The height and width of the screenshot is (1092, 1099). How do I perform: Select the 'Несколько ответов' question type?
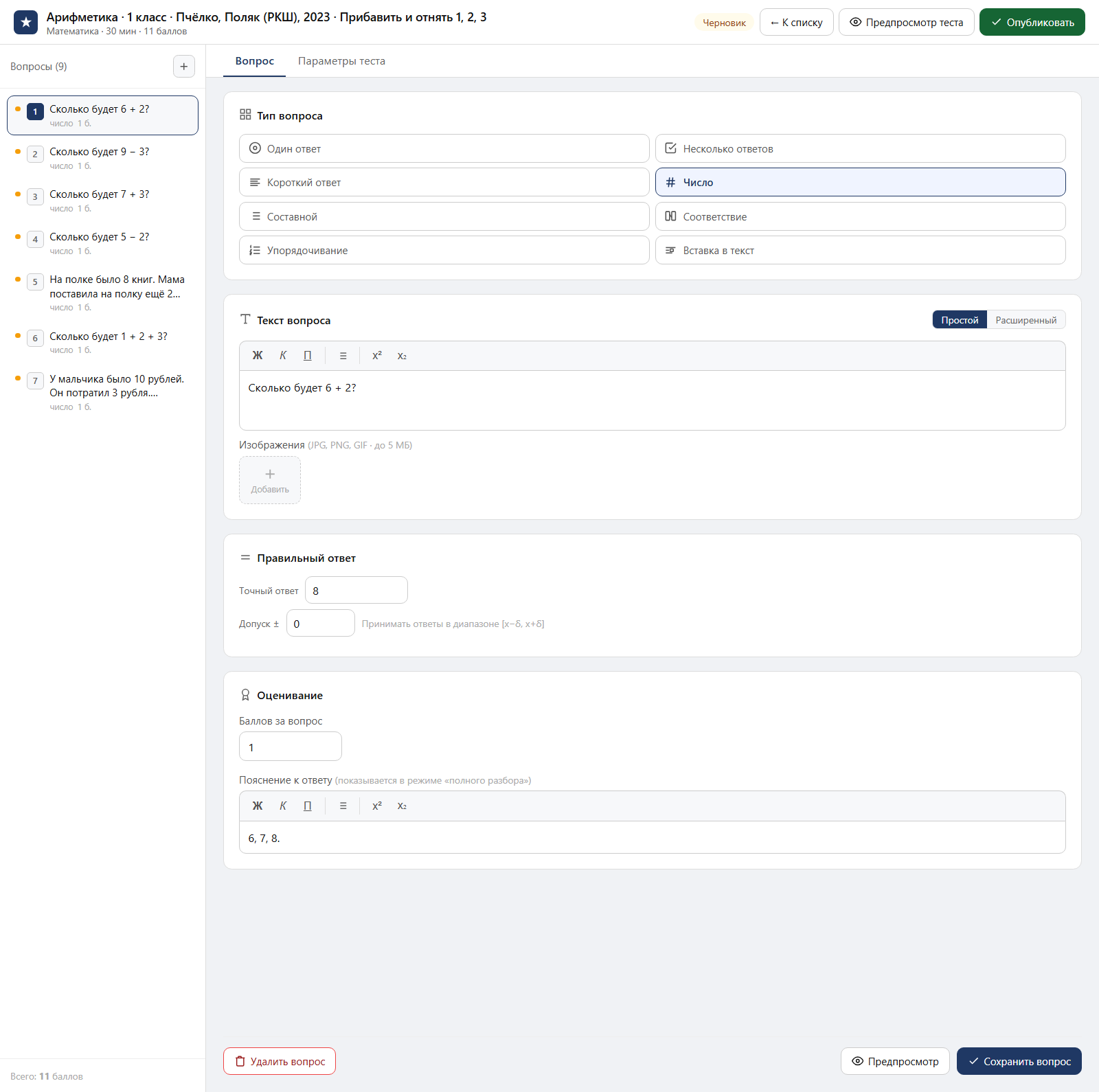(x=861, y=148)
